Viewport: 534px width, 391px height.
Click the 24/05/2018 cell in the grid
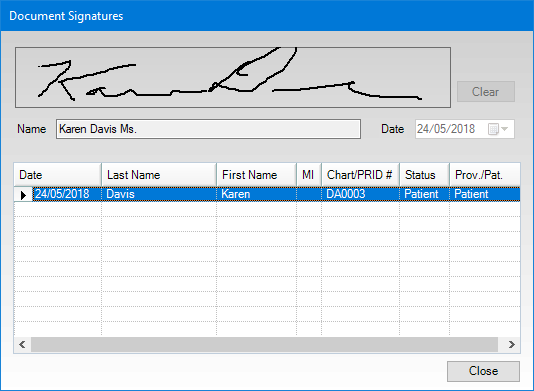pyautogui.click(x=67, y=194)
